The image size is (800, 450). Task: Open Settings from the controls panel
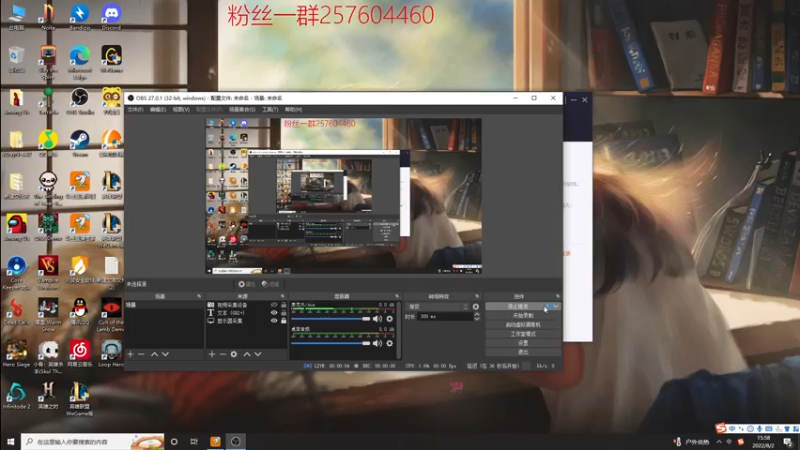pyautogui.click(x=523, y=343)
